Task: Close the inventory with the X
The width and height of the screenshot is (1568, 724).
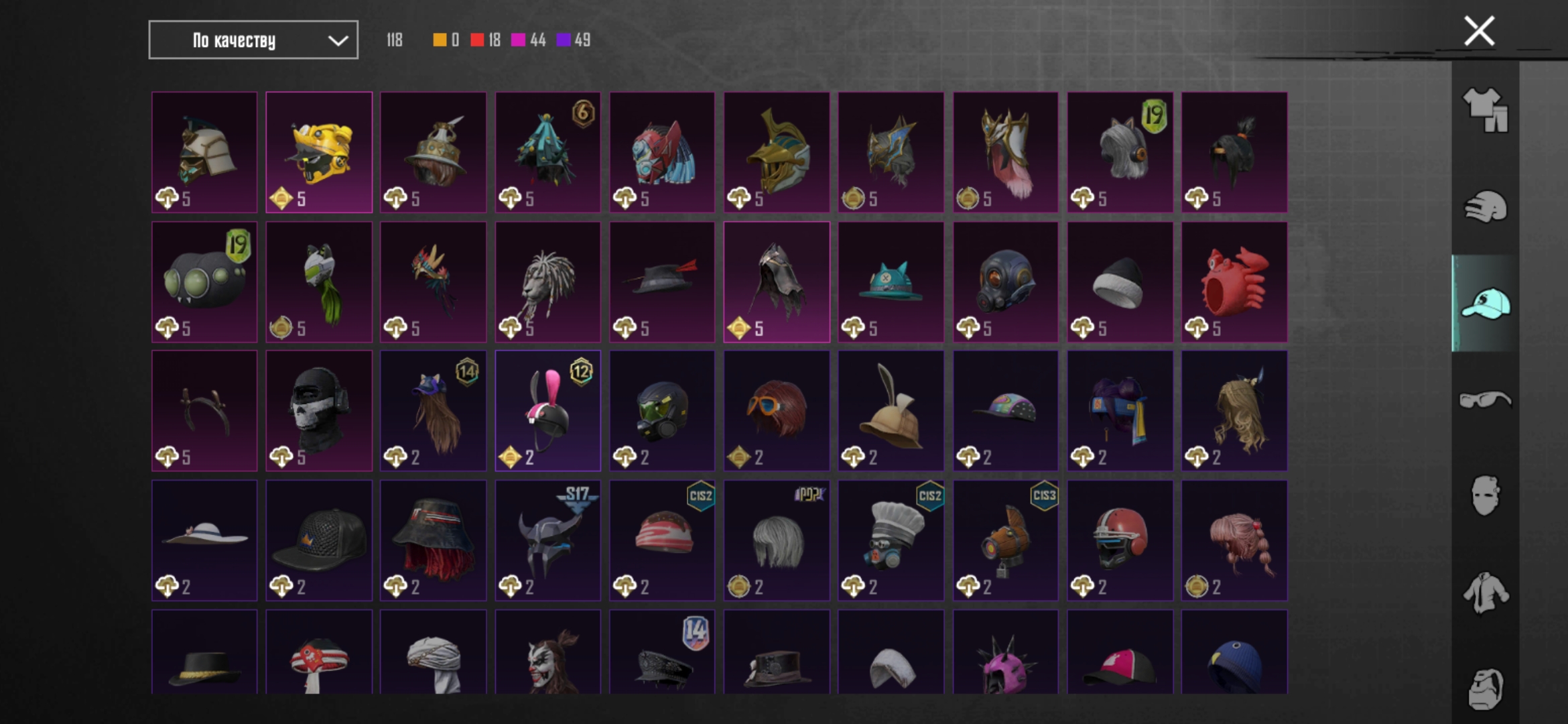Action: [x=1479, y=31]
